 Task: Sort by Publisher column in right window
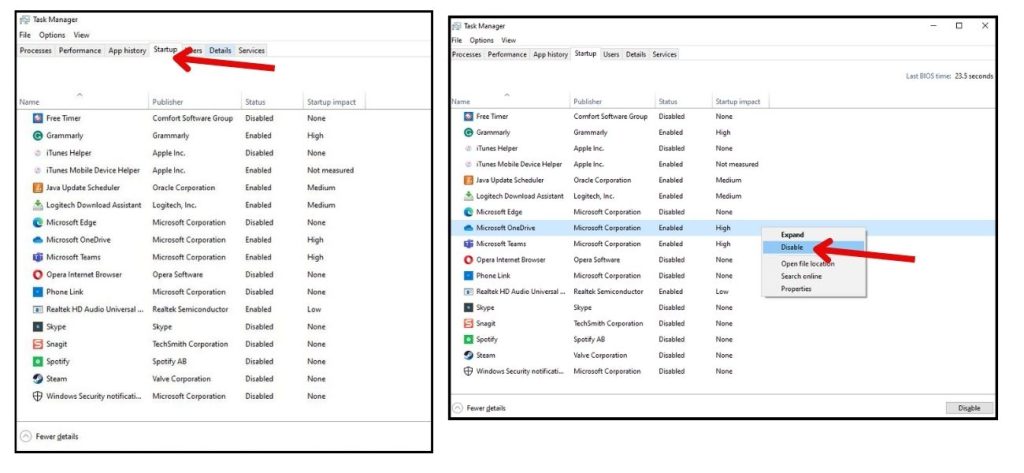click(588, 102)
